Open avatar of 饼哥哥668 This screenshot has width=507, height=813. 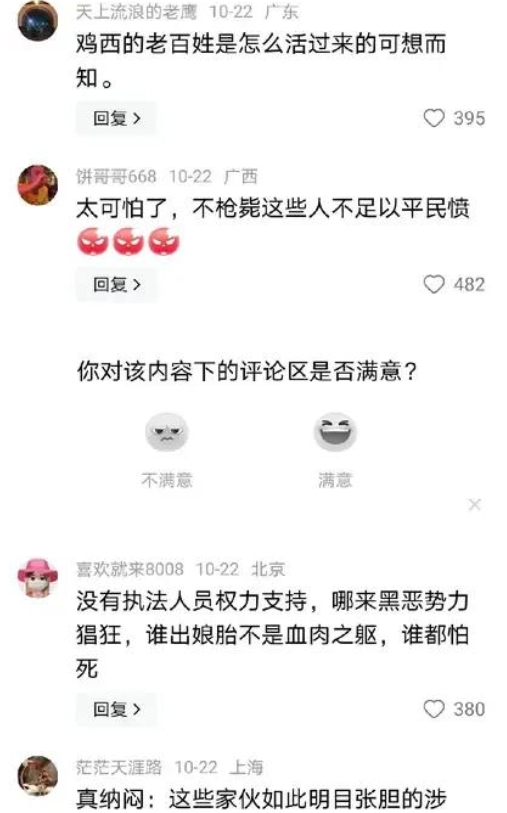point(38,185)
